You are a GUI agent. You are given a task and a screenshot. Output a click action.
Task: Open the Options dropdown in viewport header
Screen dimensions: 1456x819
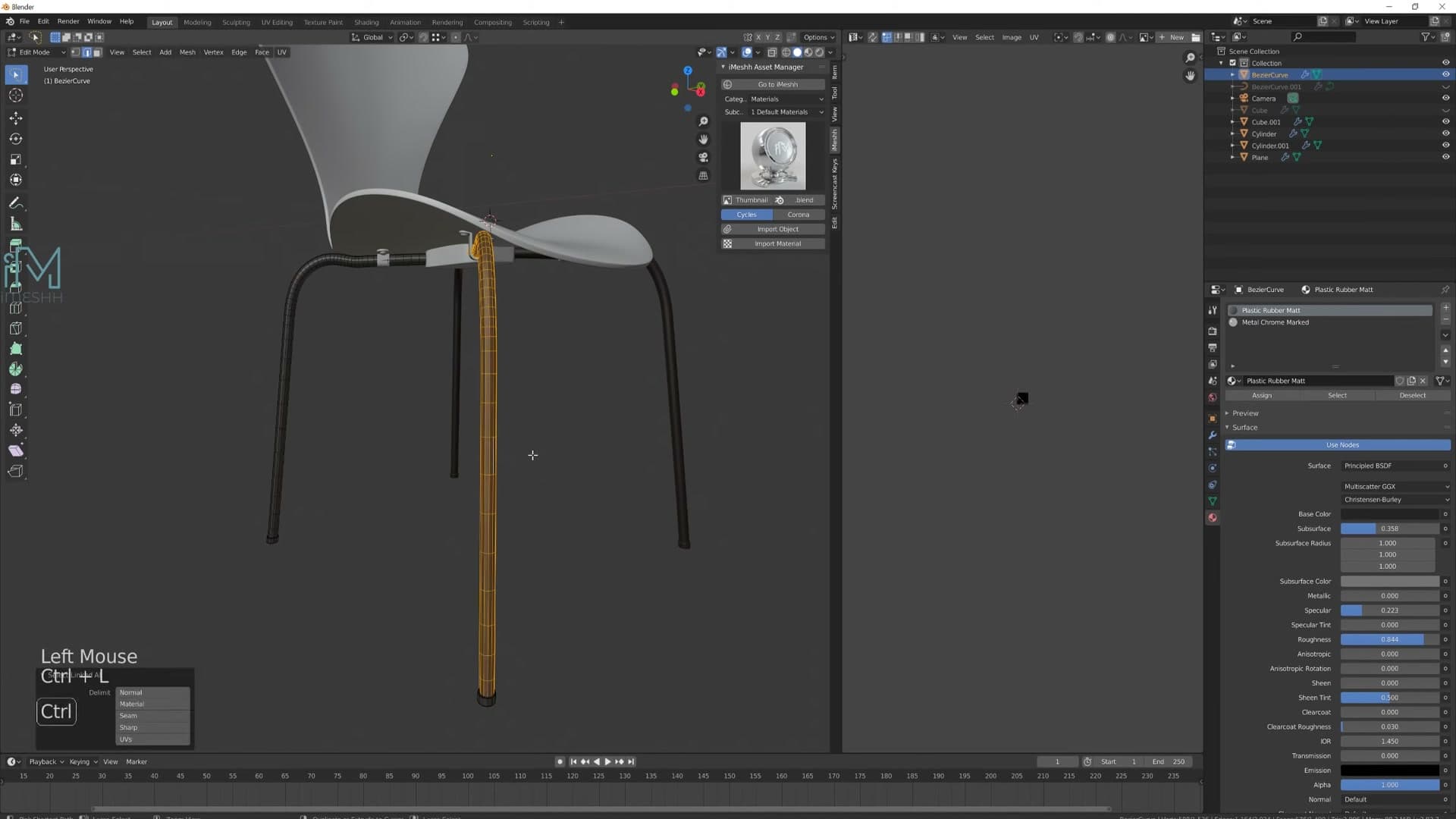pyautogui.click(x=818, y=37)
